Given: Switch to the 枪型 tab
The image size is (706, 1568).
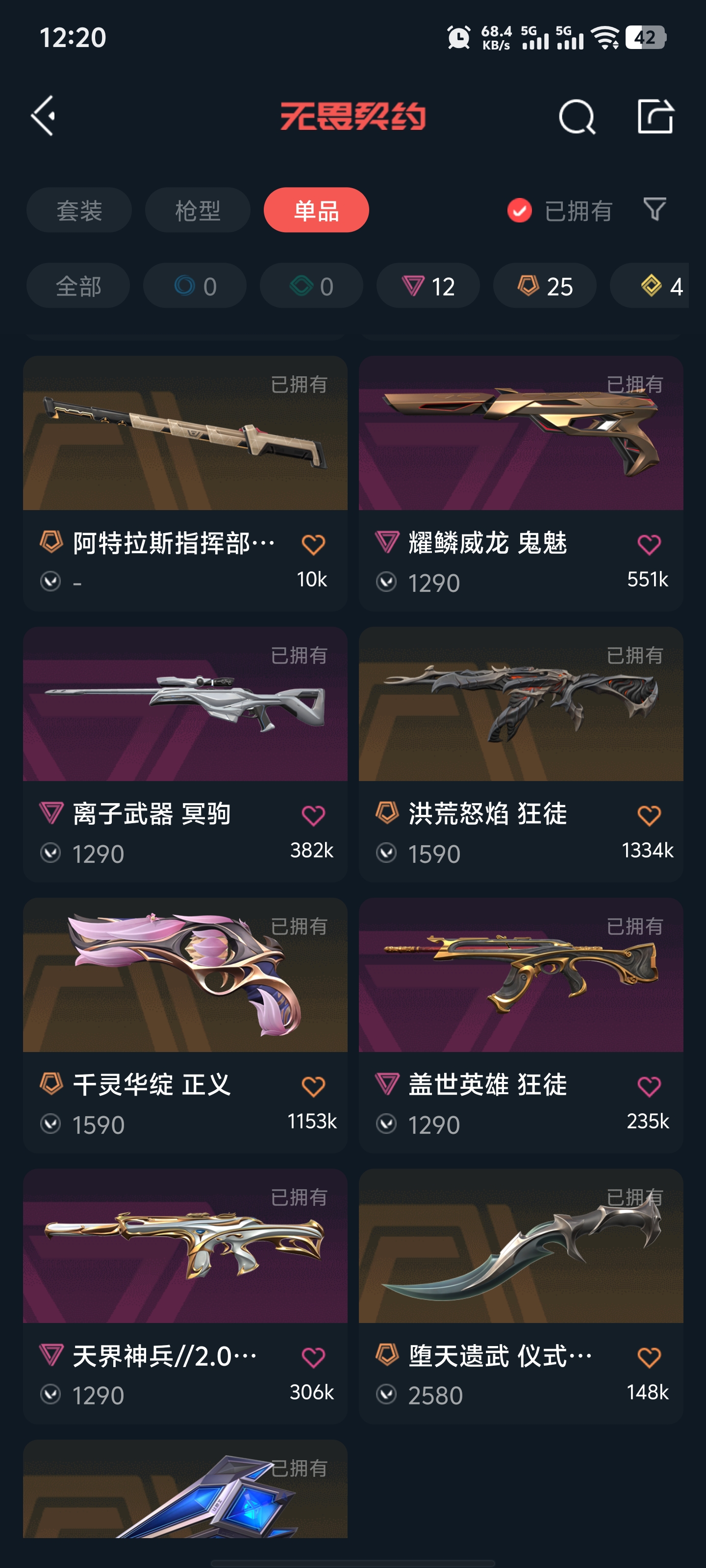Looking at the screenshot, I should (x=198, y=210).
